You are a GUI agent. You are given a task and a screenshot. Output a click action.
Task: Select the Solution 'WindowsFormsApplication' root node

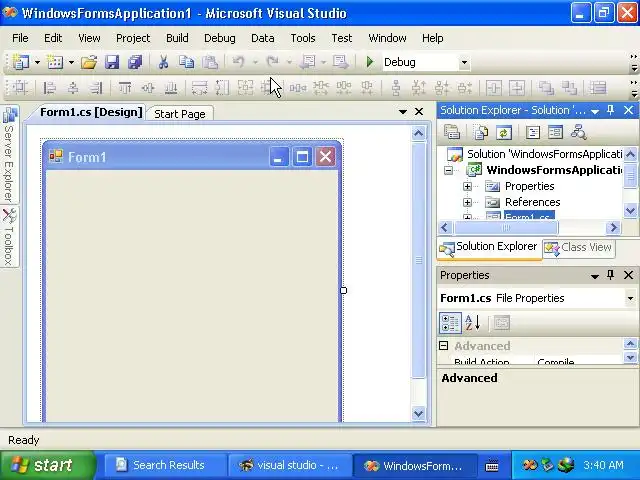pyautogui.click(x=544, y=154)
